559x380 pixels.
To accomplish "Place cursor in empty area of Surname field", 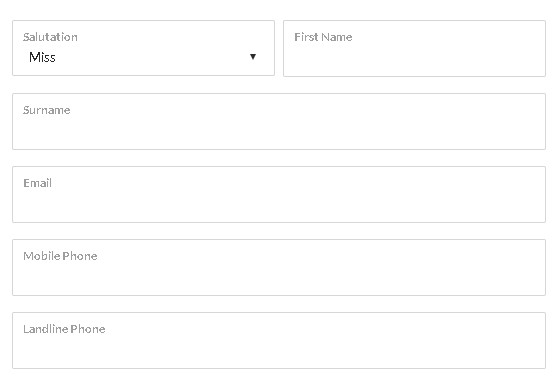I will (x=279, y=132).
